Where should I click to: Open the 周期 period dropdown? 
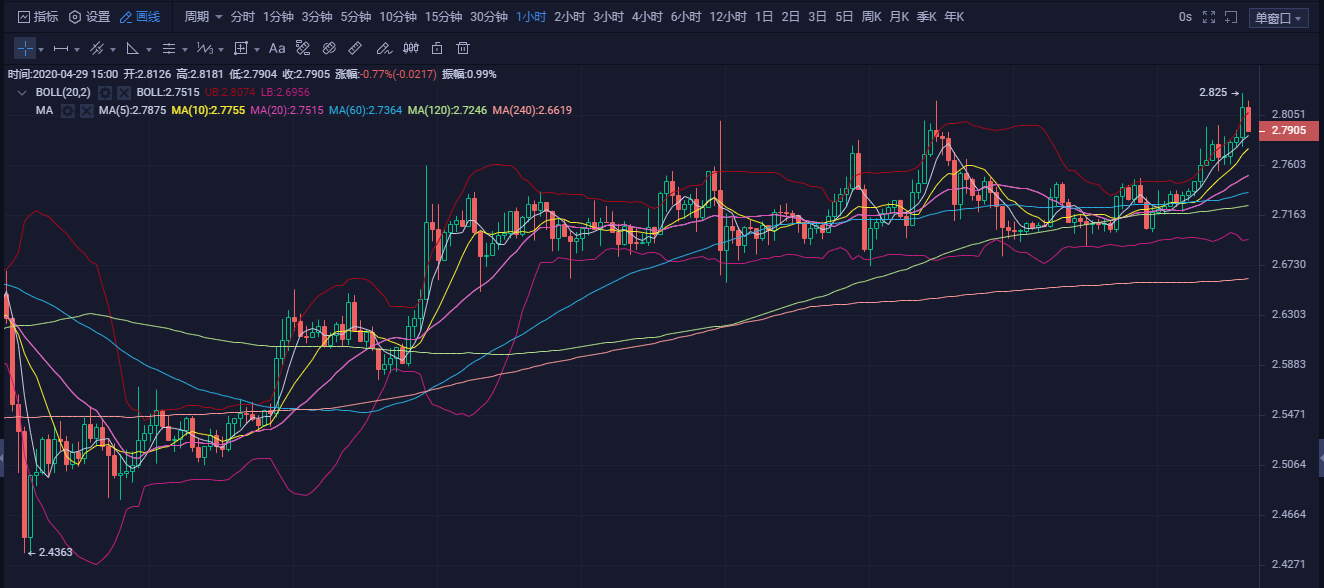[x=203, y=17]
